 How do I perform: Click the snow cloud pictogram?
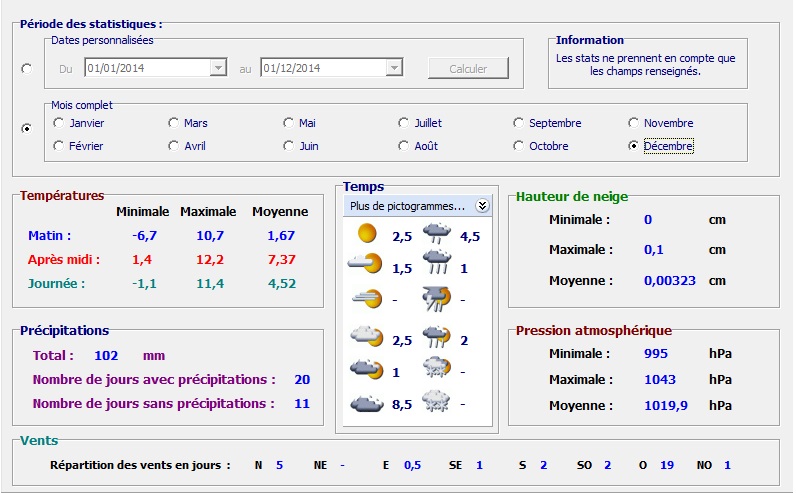coord(437,401)
